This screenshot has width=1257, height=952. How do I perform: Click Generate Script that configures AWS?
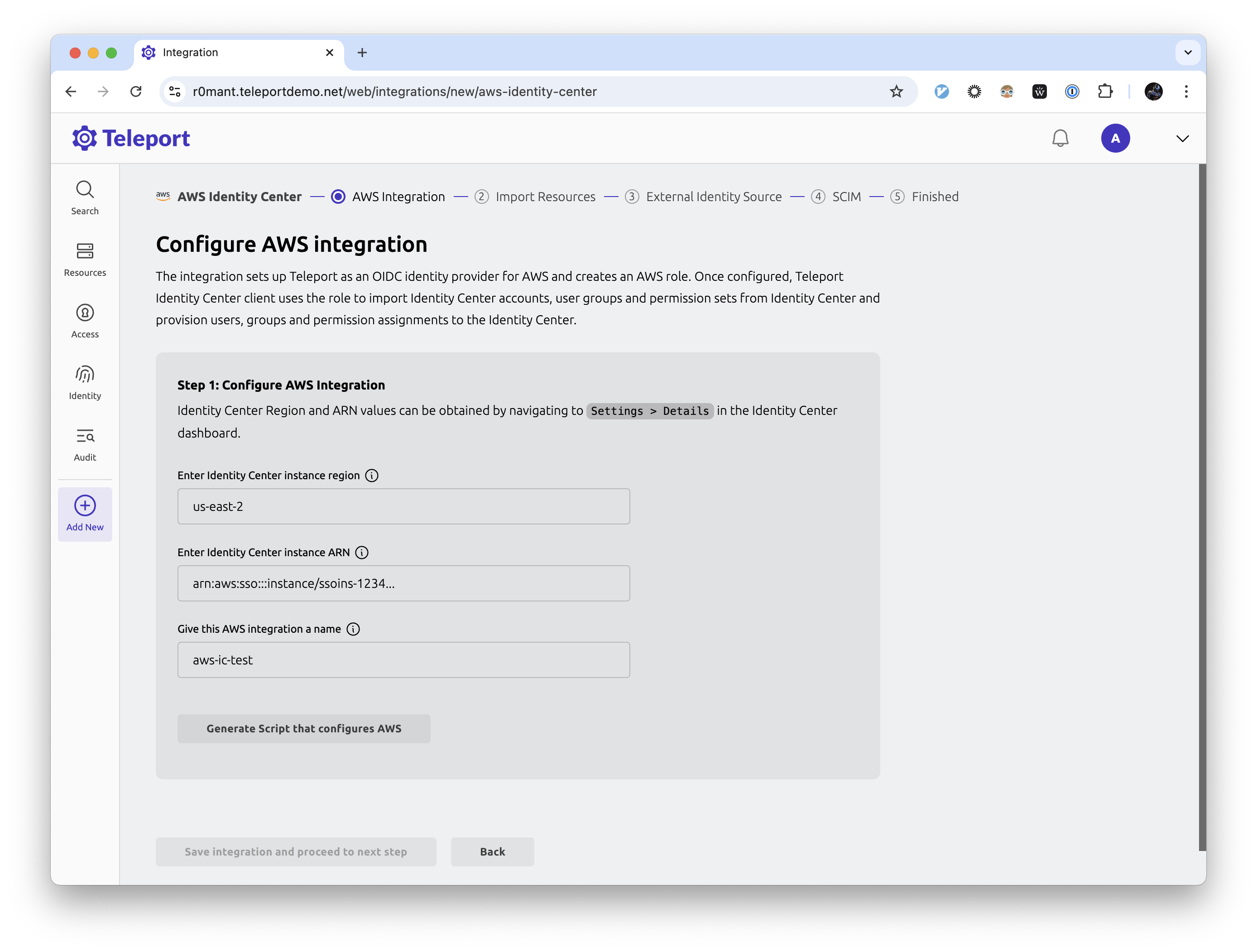pos(304,728)
